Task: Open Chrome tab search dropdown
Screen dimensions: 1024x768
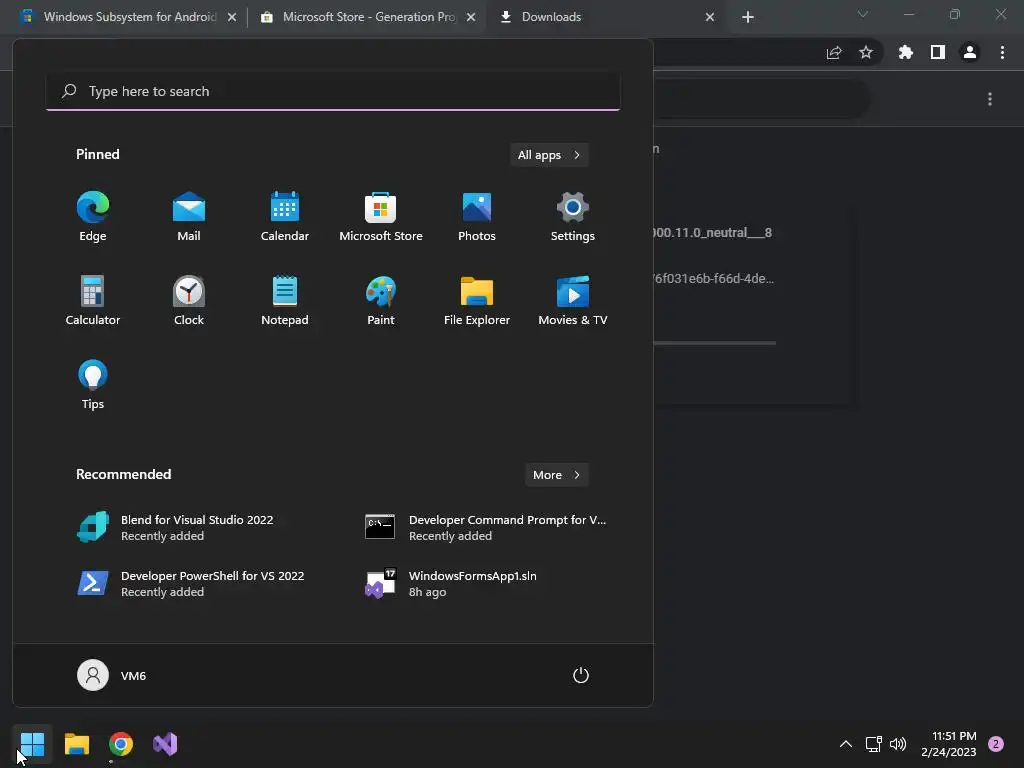Action: (x=863, y=14)
